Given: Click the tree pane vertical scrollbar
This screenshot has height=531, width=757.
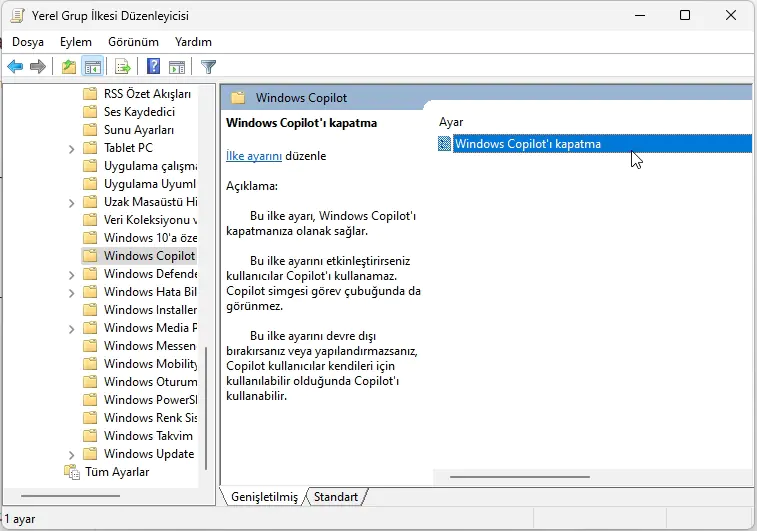Looking at the screenshot, I should [206, 408].
